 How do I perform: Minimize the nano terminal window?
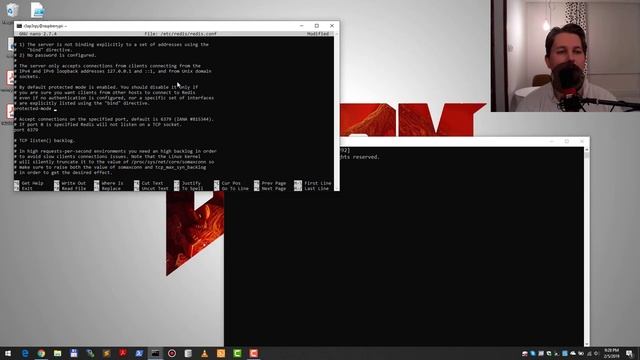pyautogui.click(x=302, y=26)
